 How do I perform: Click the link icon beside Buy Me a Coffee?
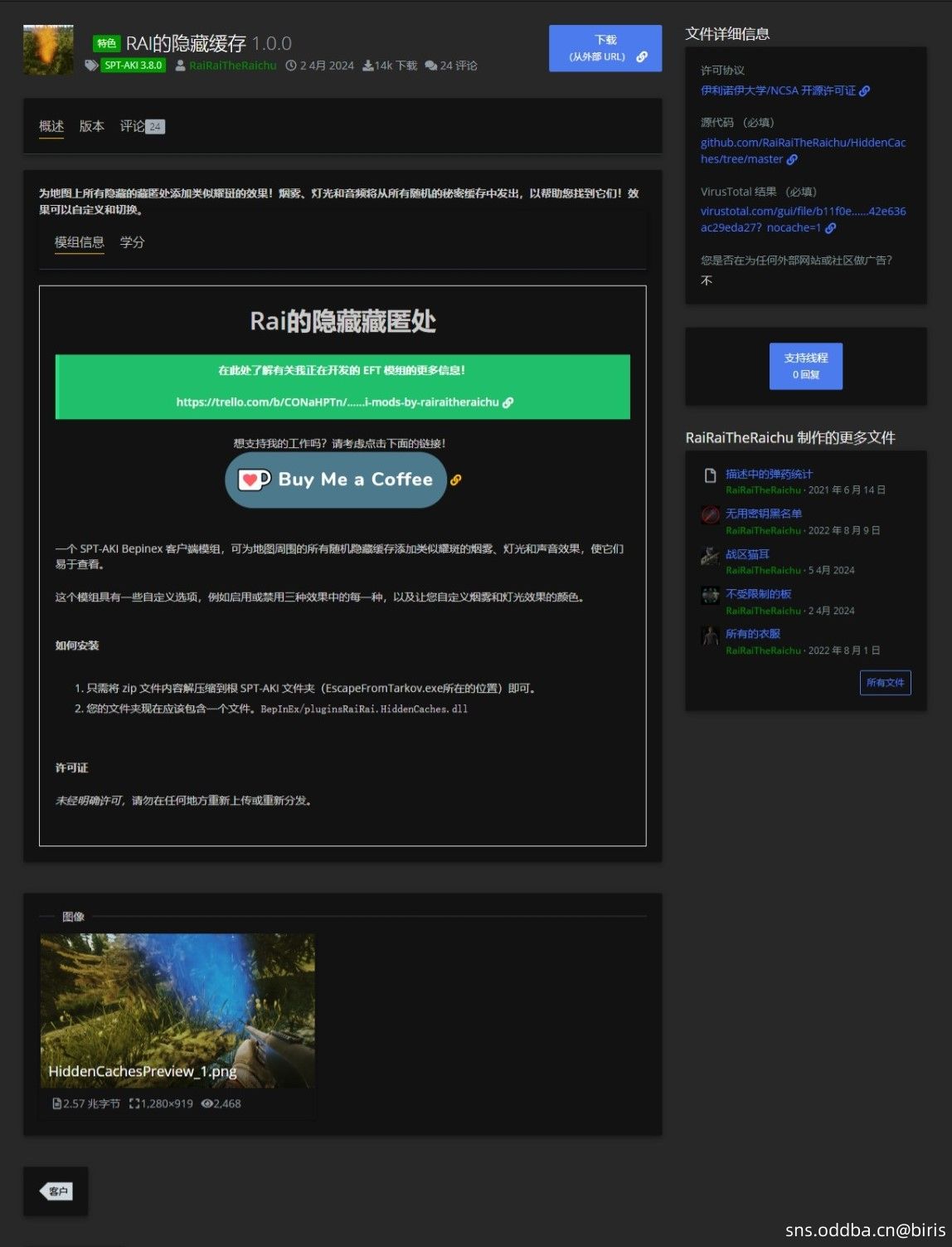click(x=455, y=480)
